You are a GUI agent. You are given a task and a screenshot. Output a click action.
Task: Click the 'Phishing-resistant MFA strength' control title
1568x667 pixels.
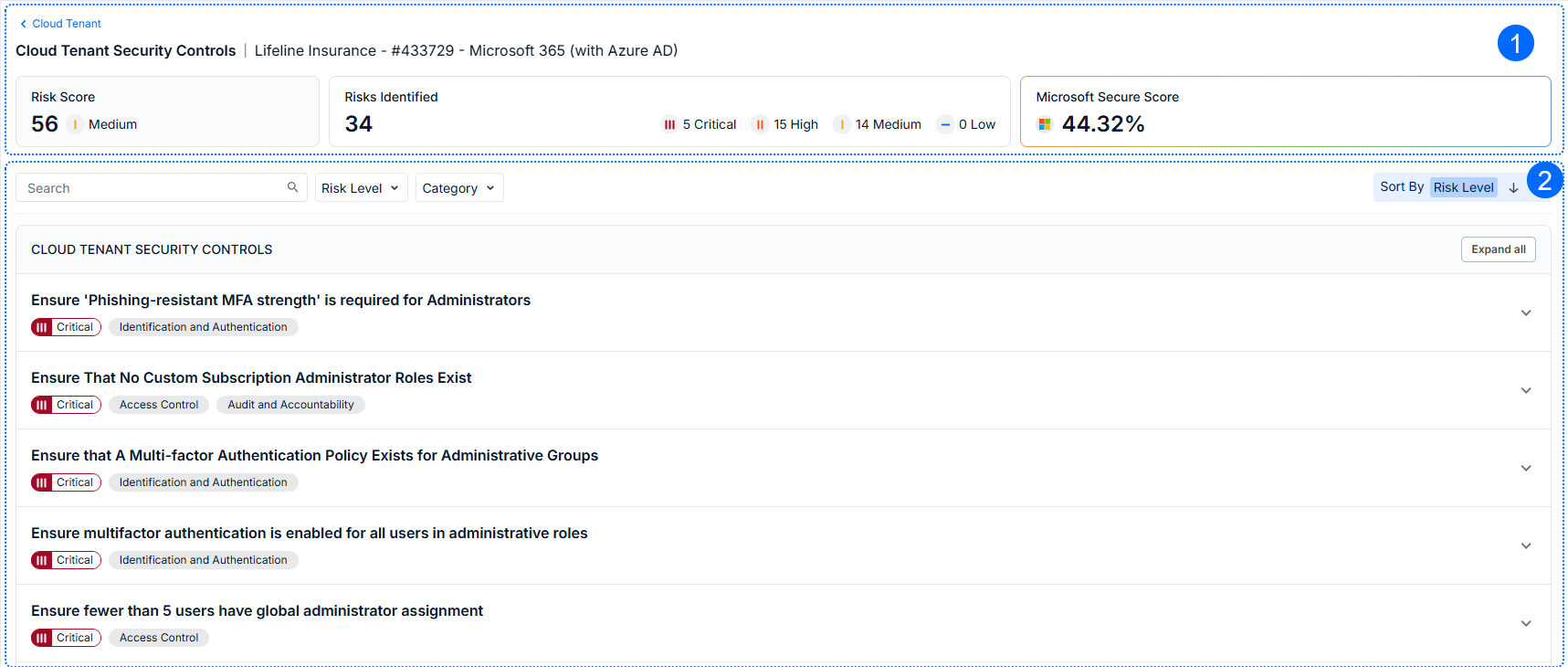pos(280,300)
